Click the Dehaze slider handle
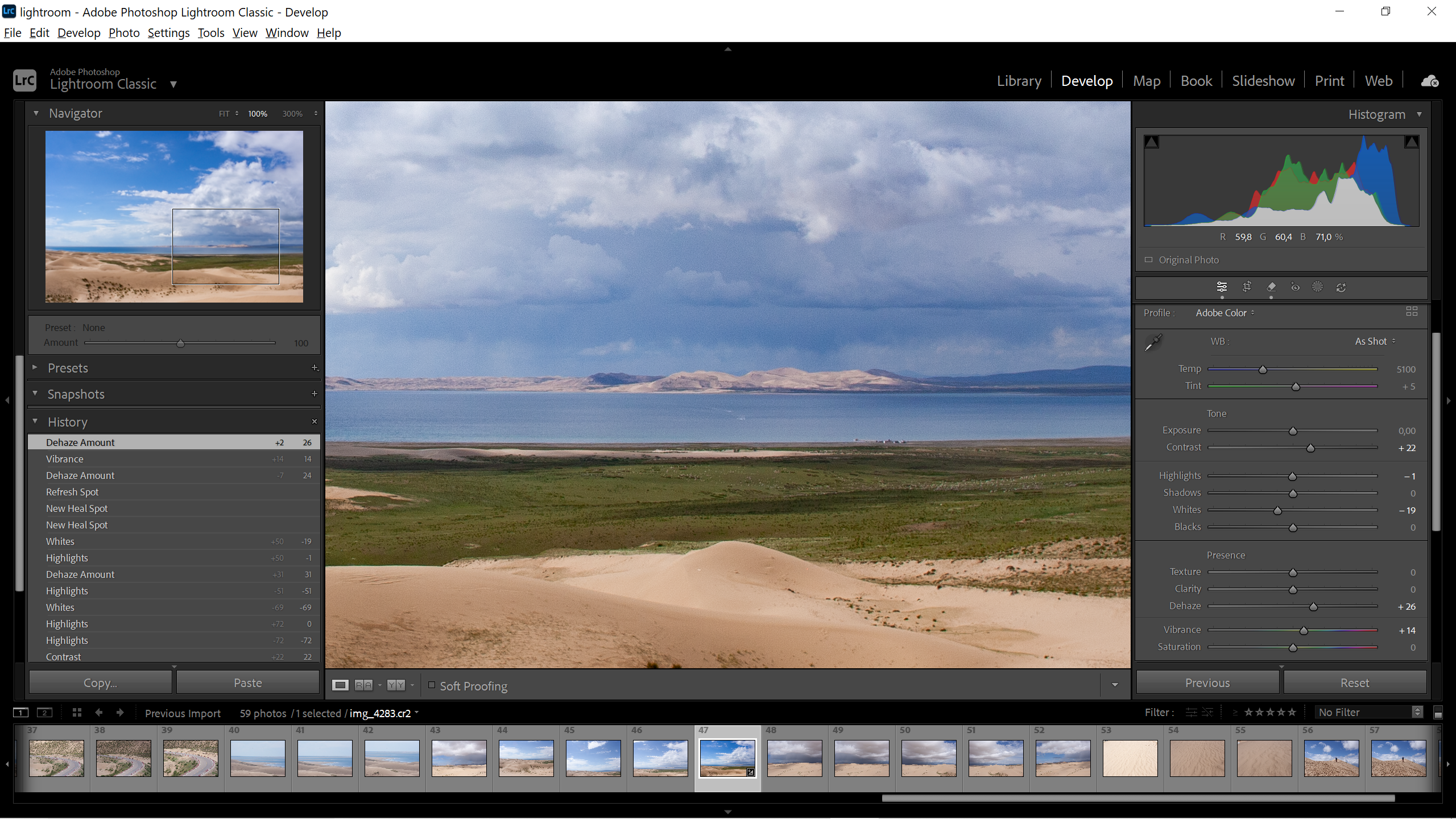 [x=1313, y=607]
